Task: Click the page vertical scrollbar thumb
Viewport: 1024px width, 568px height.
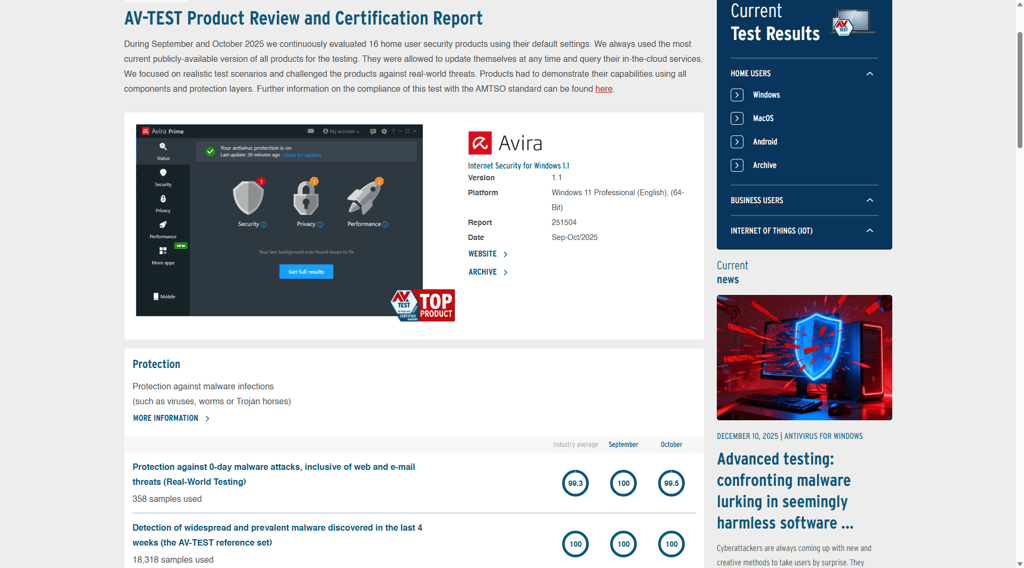Action: pos(1019,88)
